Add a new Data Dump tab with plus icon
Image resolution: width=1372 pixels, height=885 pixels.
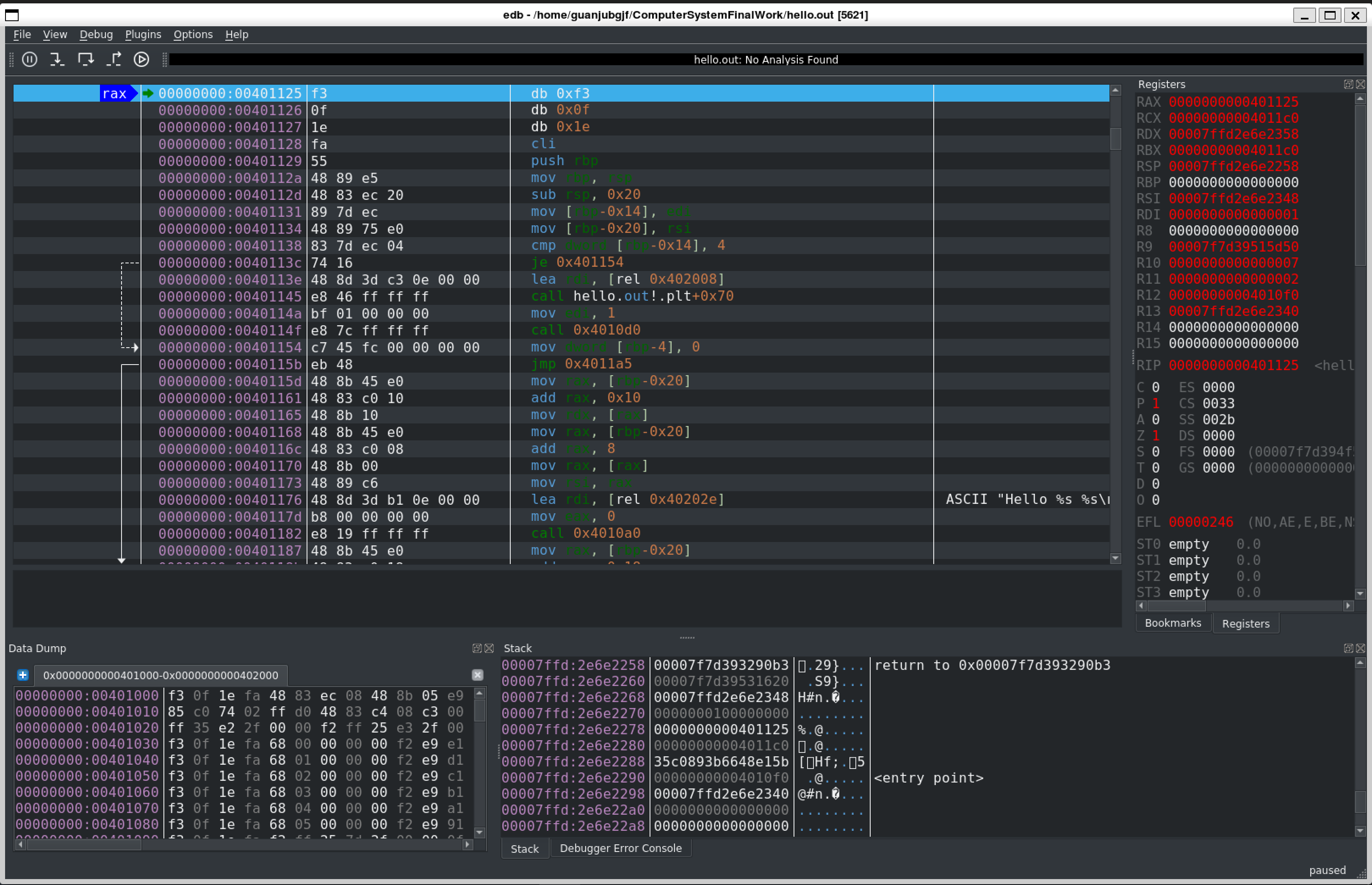point(22,675)
